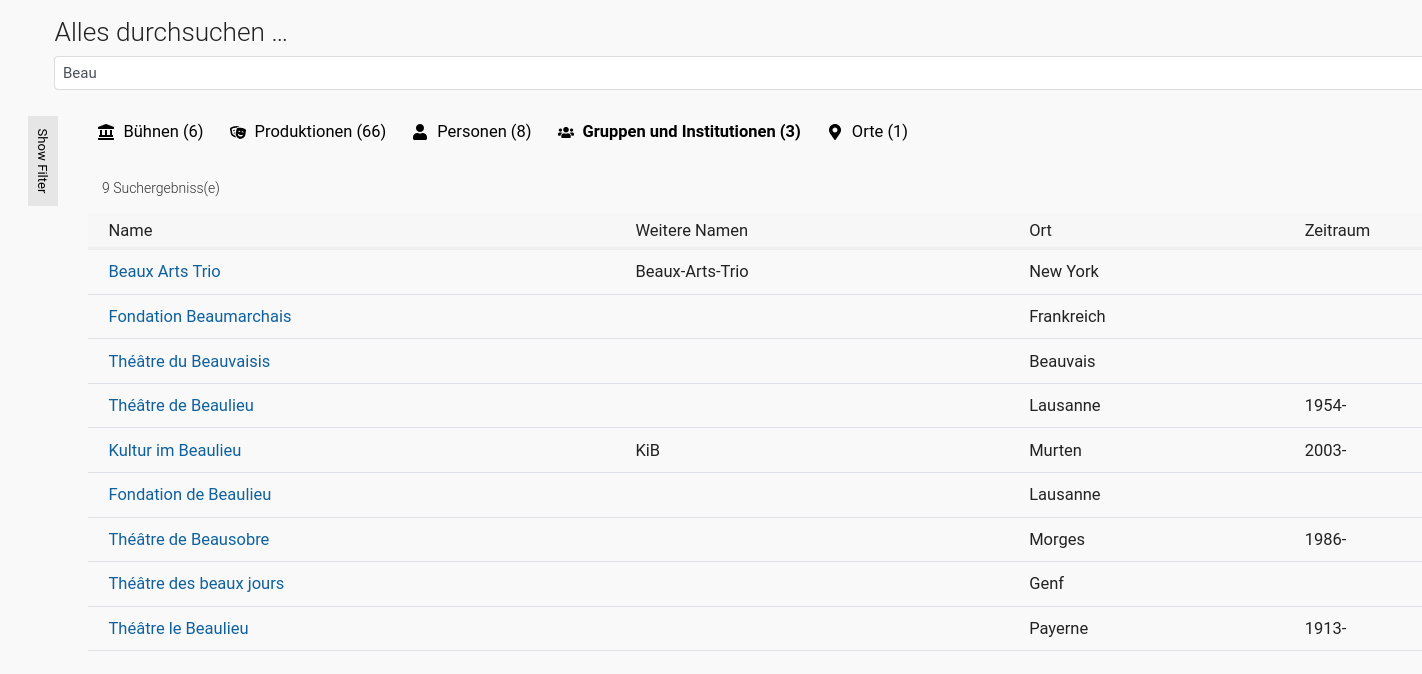
Task: Switch to the Produktionen (66) tab
Action: [x=308, y=132]
